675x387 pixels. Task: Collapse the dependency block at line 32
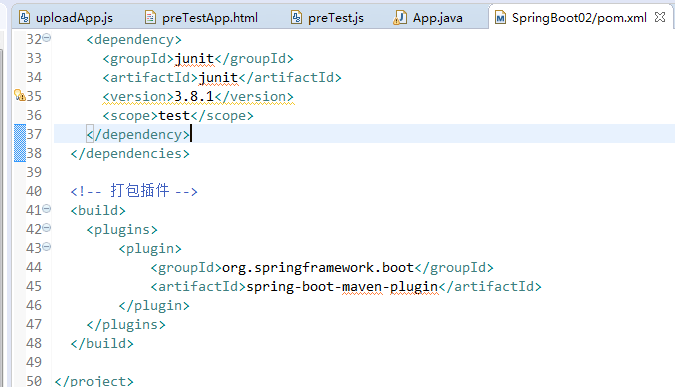[x=46, y=37]
